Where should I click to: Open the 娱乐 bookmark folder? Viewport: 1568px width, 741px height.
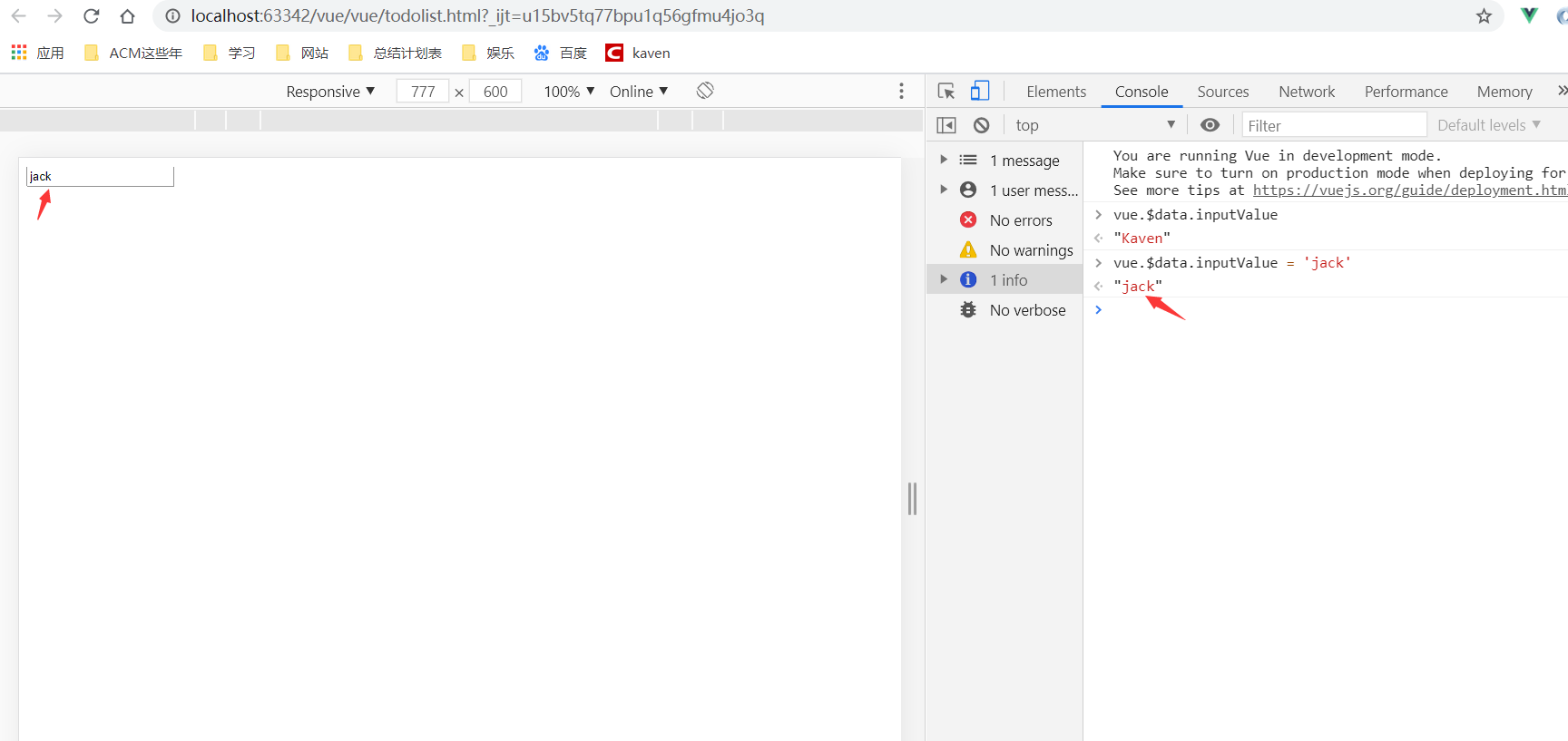click(487, 54)
